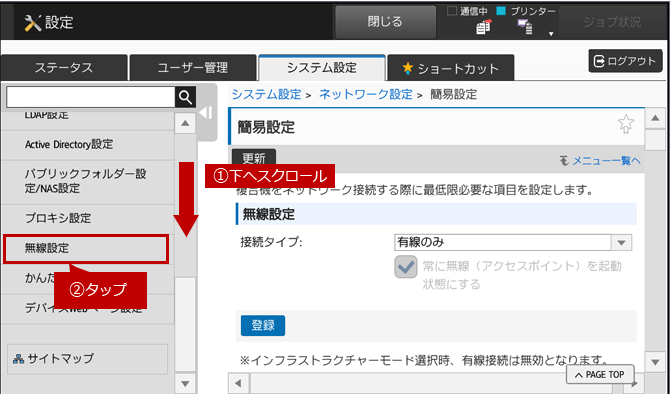Collapse the side menu panel arrow
Viewport: 670px width, 396px height.
pyautogui.click(x=206, y=113)
